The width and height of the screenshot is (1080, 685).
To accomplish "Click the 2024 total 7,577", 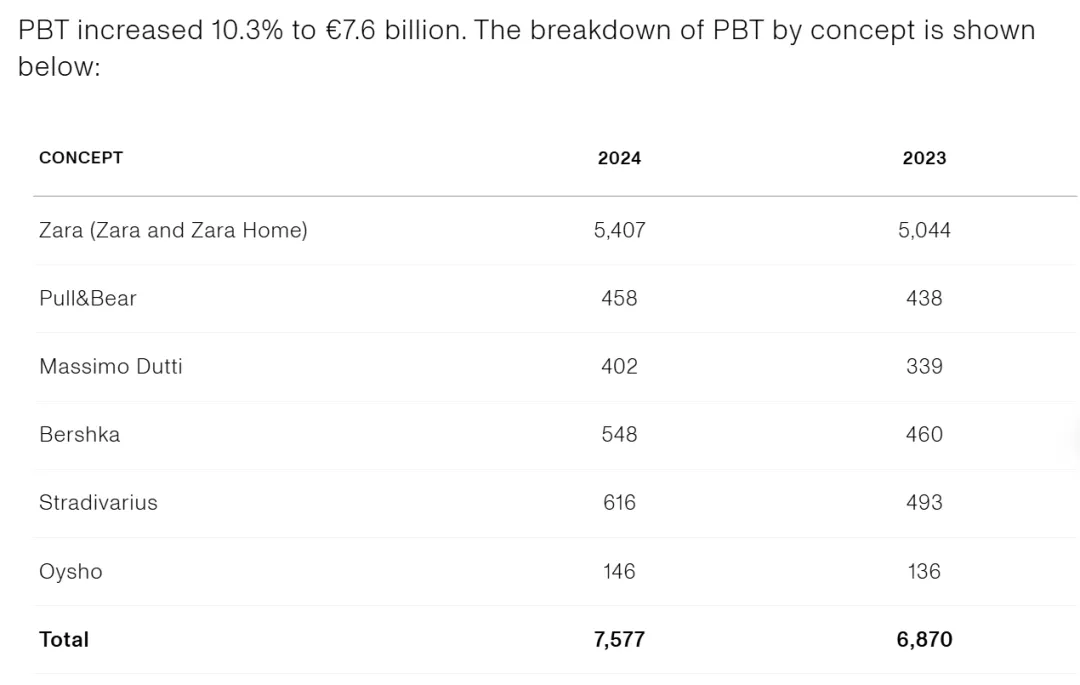I will click(619, 640).
